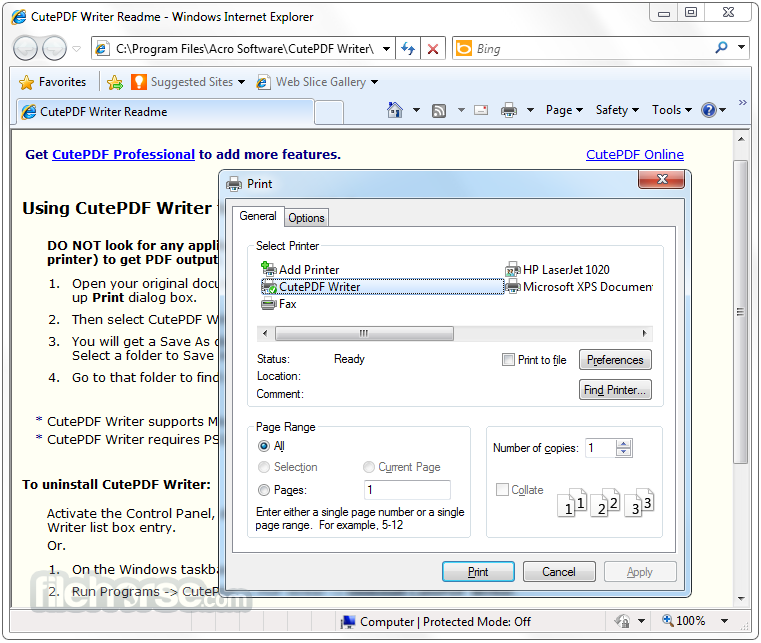Click the Read Mail envelope icon
This screenshot has height=643, width=761.
pyautogui.click(x=481, y=110)
